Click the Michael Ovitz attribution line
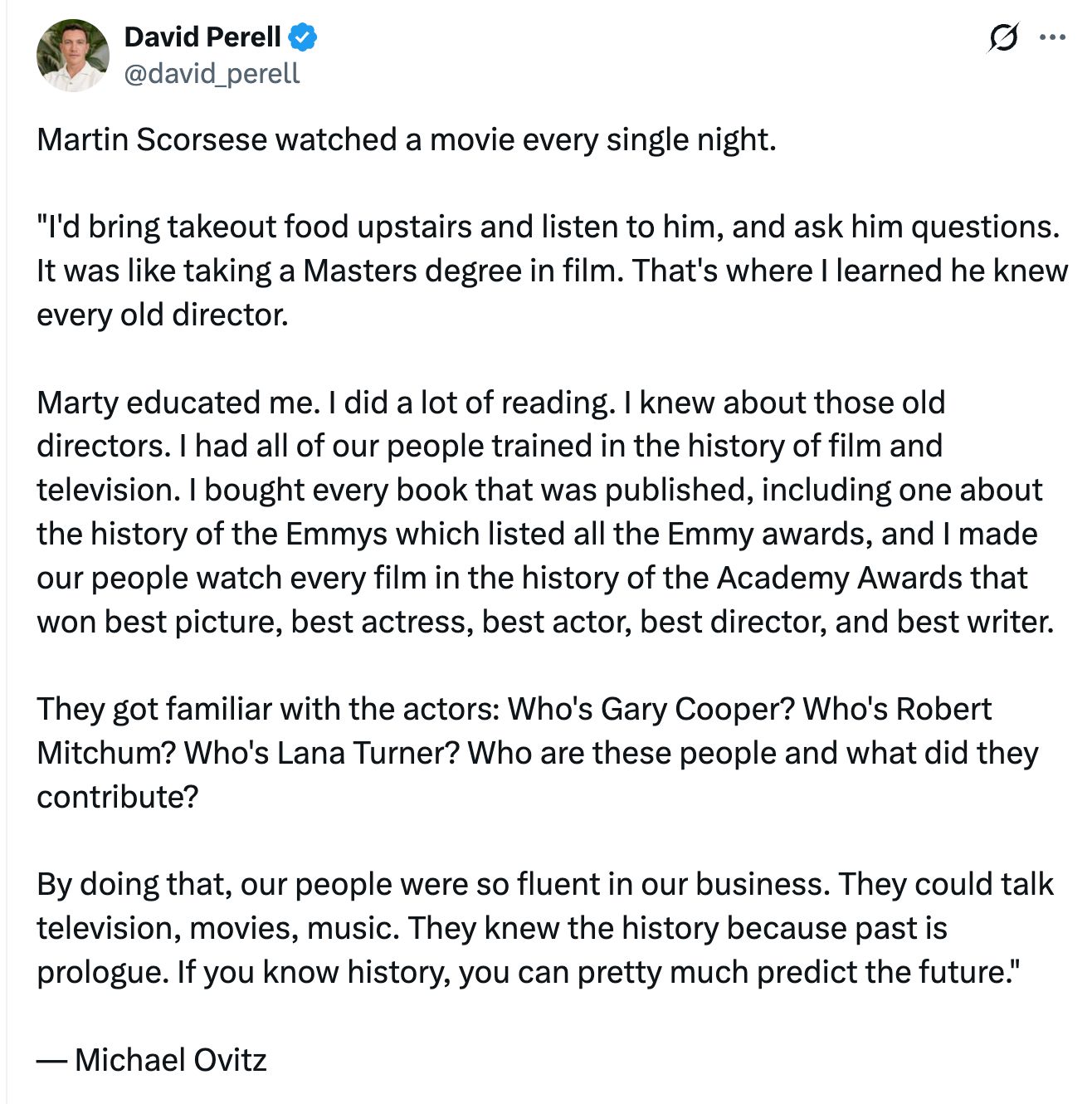 point(154,1060)
